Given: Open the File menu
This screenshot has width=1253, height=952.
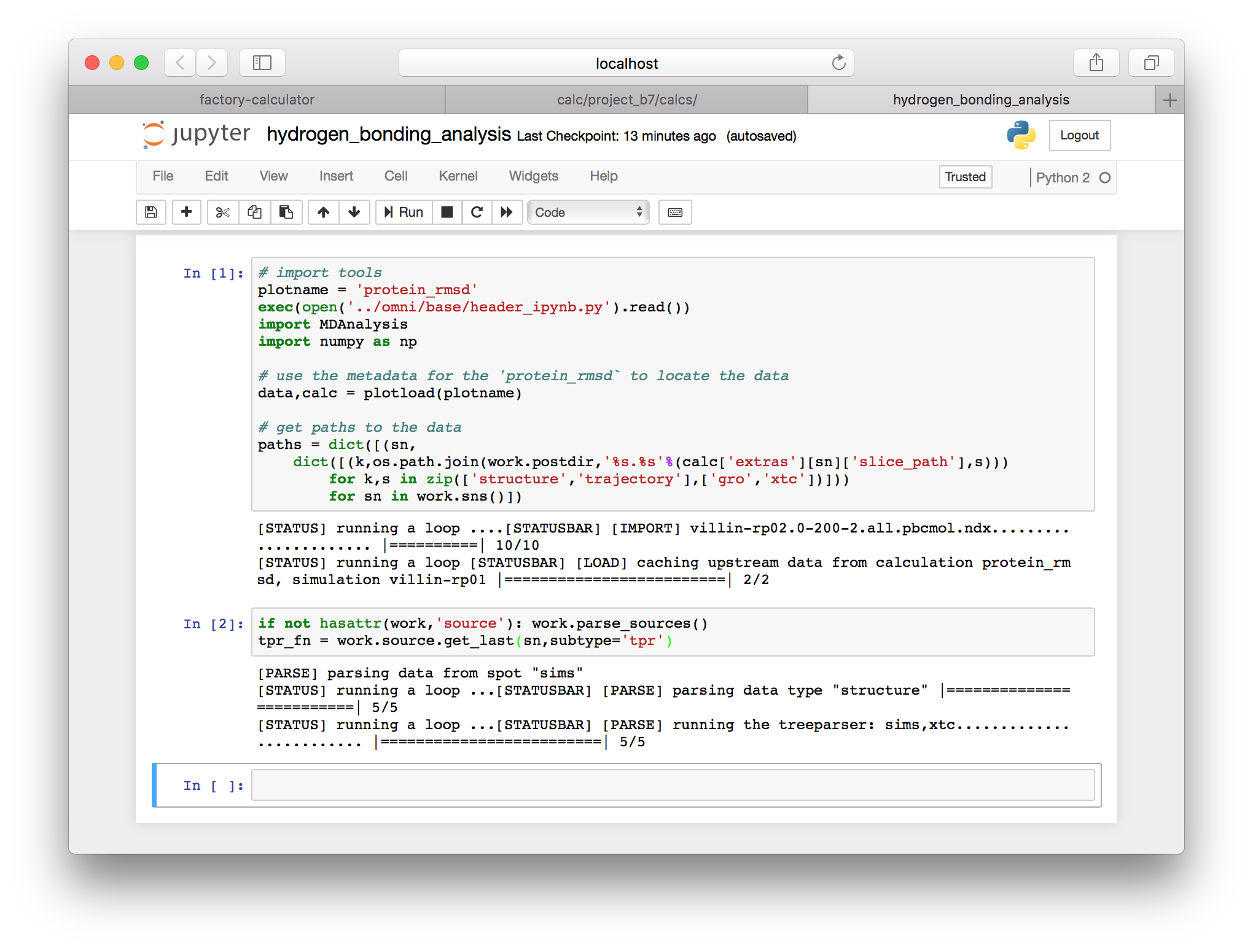Looking at the screenshot, I should click(163, 176).
